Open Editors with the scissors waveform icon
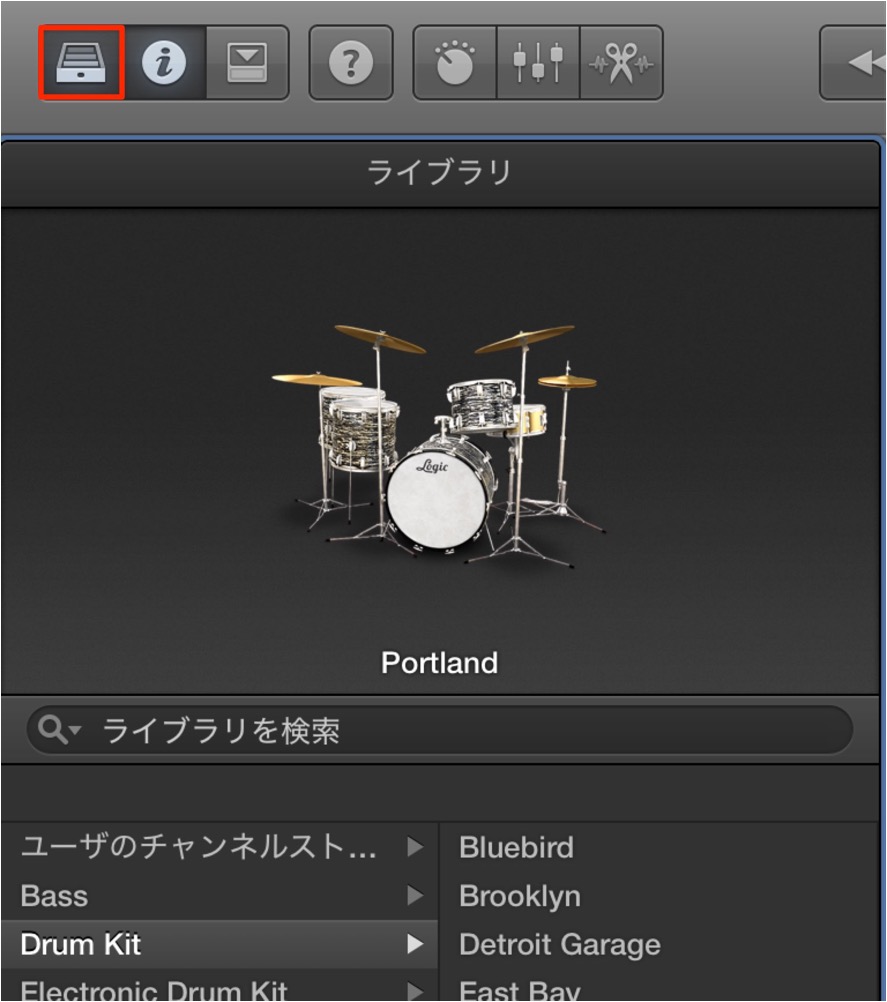 [621, 63]
